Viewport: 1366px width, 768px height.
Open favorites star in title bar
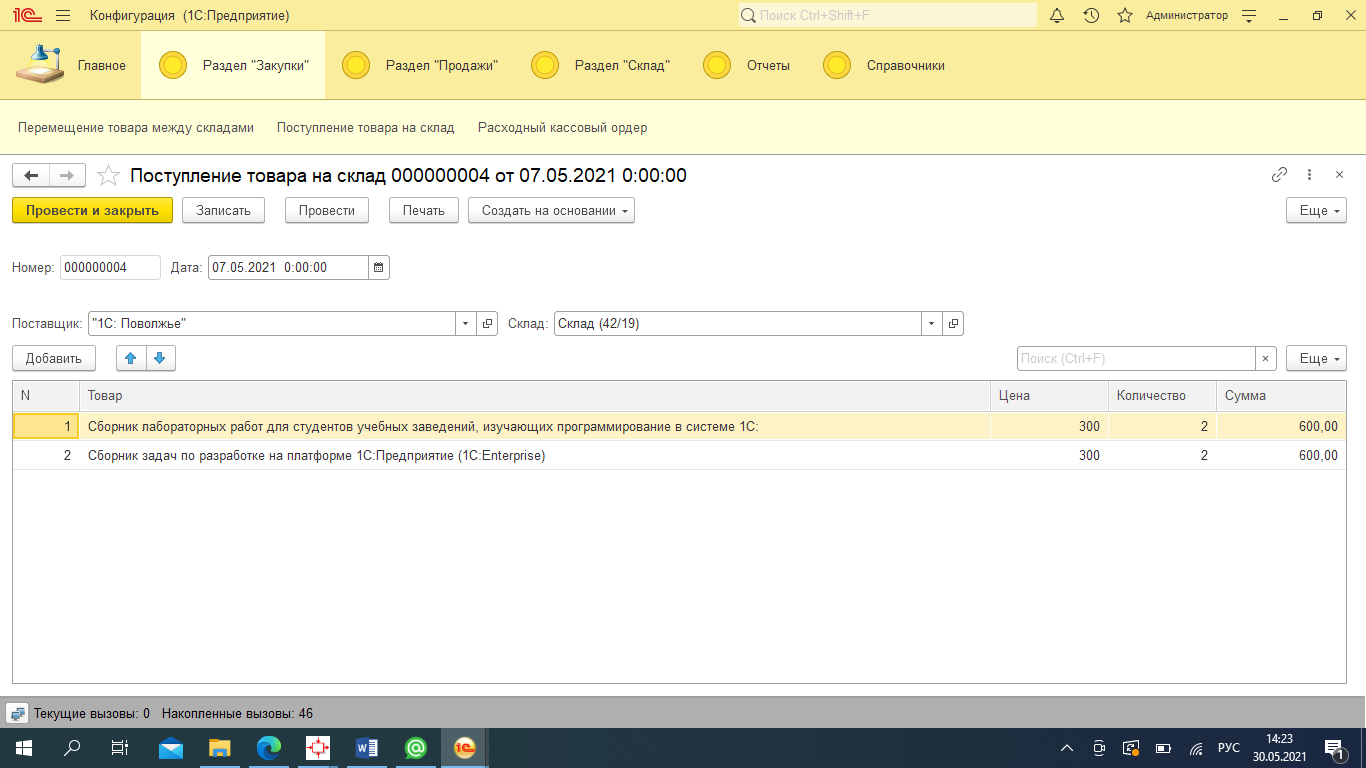click(x=1125, y=16)
